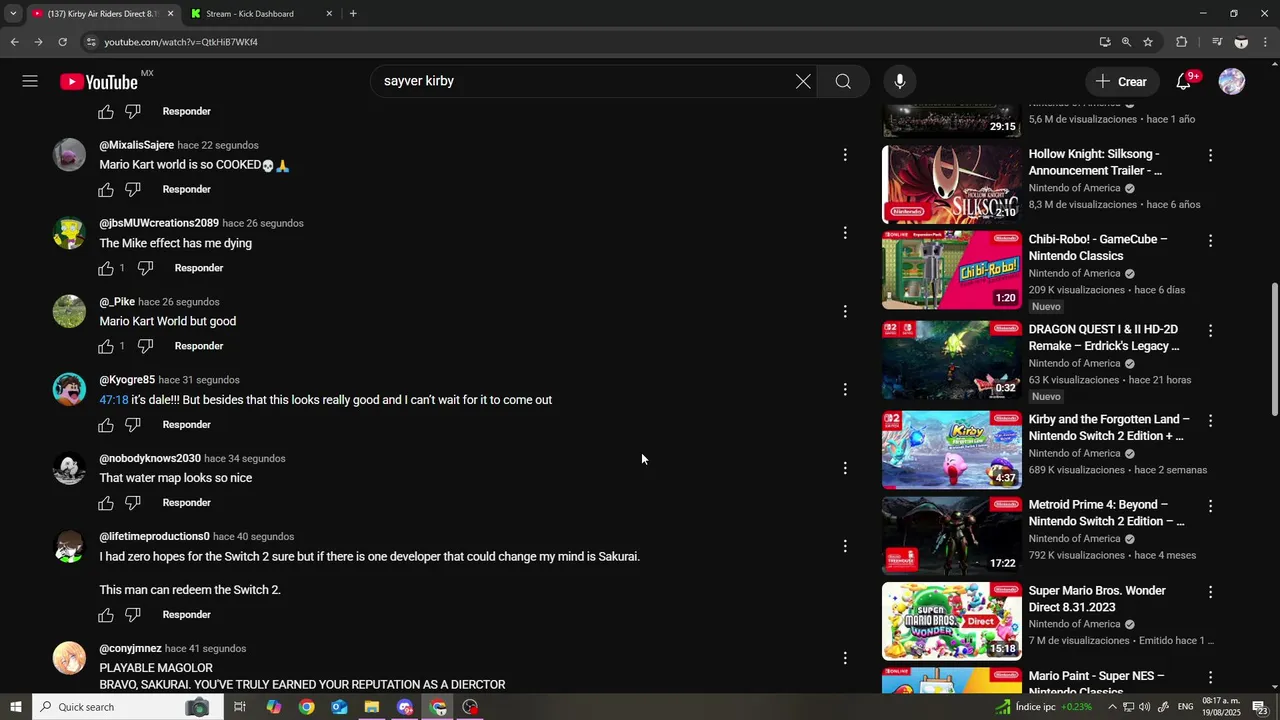The height and width of the screenshot is (720, 1280).
Task: Open the options menu for the @_Pike comment
Action: (x=845, y=311)
